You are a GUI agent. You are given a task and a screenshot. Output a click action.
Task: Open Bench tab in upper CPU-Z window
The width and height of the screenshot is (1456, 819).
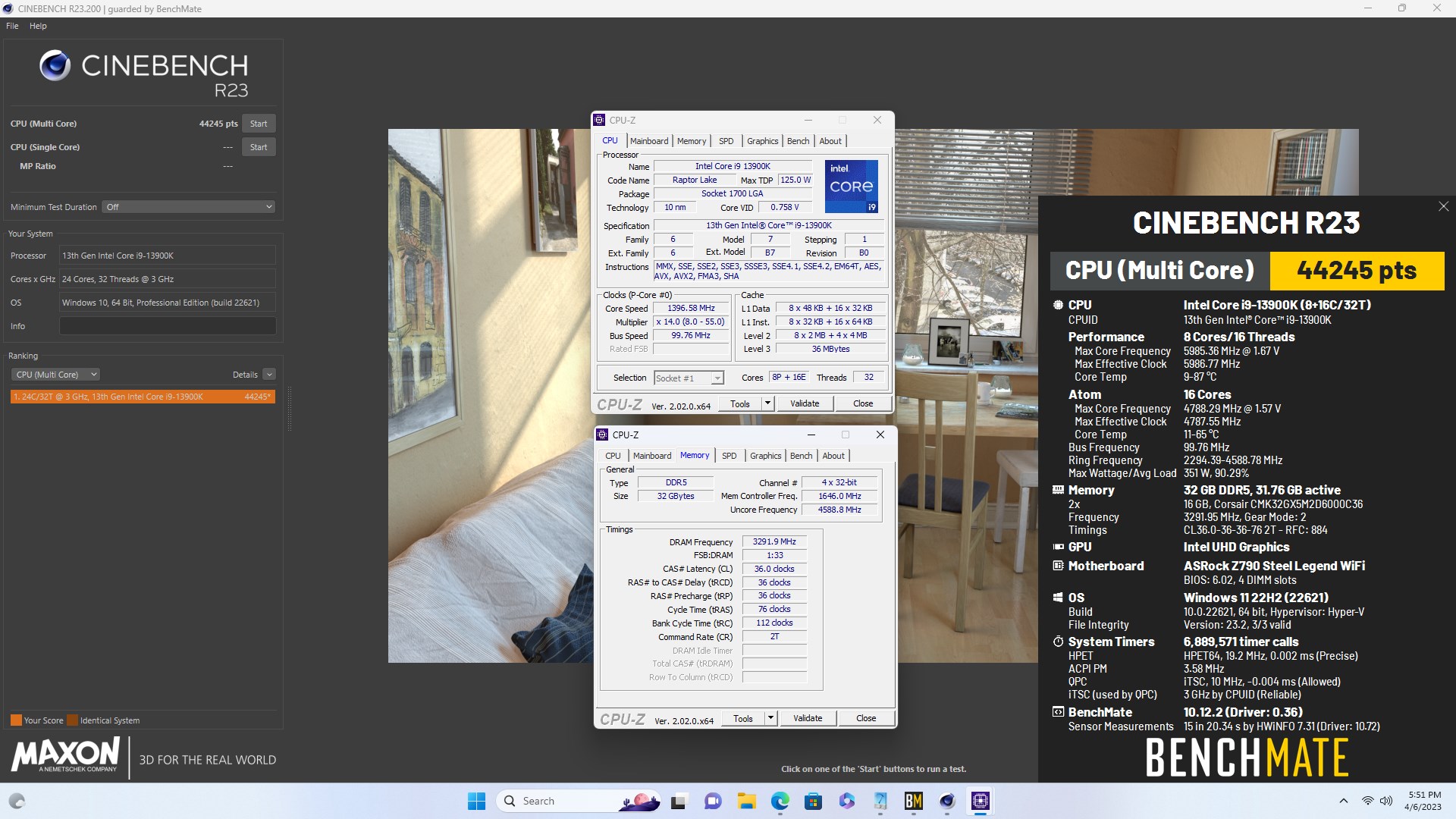click(x=798, y=141)
